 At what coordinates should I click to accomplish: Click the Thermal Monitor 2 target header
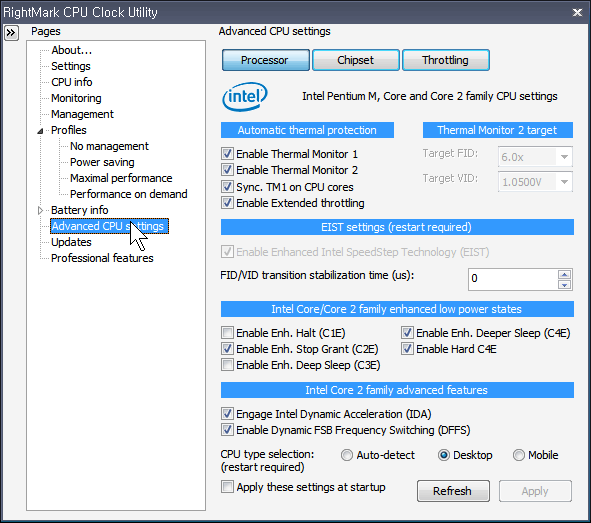498,130
